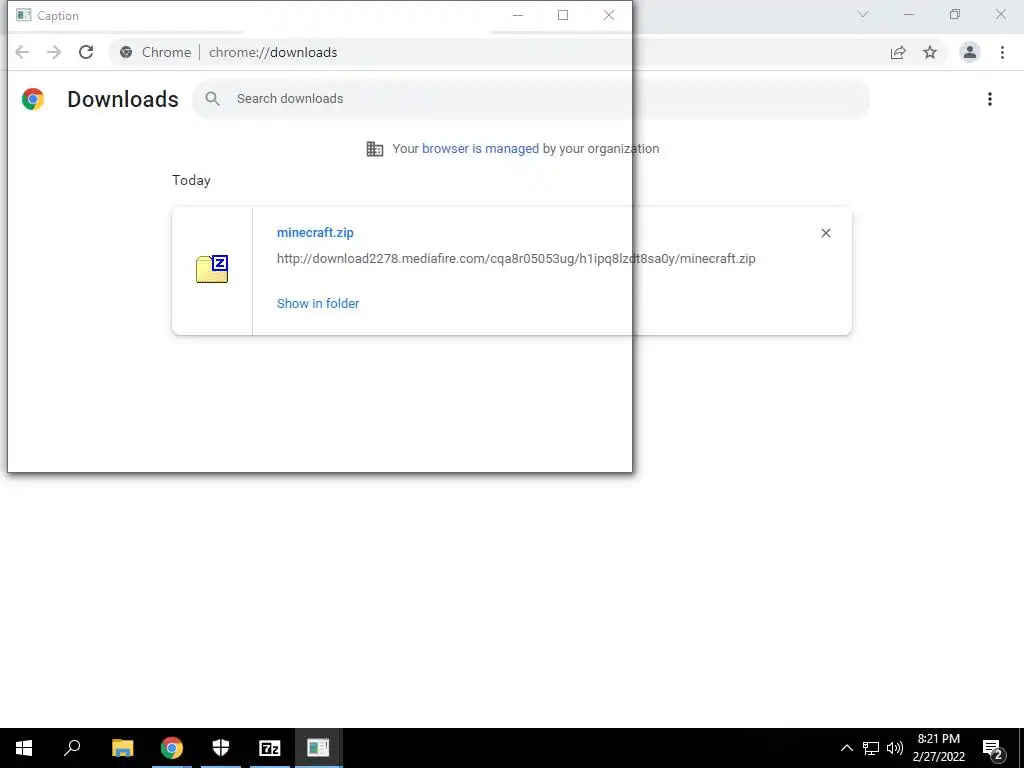Open the network status tray icon
The height and width of the screenshot is (768, 1024).
(x=871, y=748)
